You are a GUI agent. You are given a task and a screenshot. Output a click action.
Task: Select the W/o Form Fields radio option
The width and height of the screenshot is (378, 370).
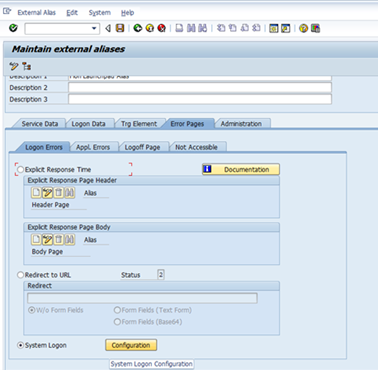[x=32, y=310]
